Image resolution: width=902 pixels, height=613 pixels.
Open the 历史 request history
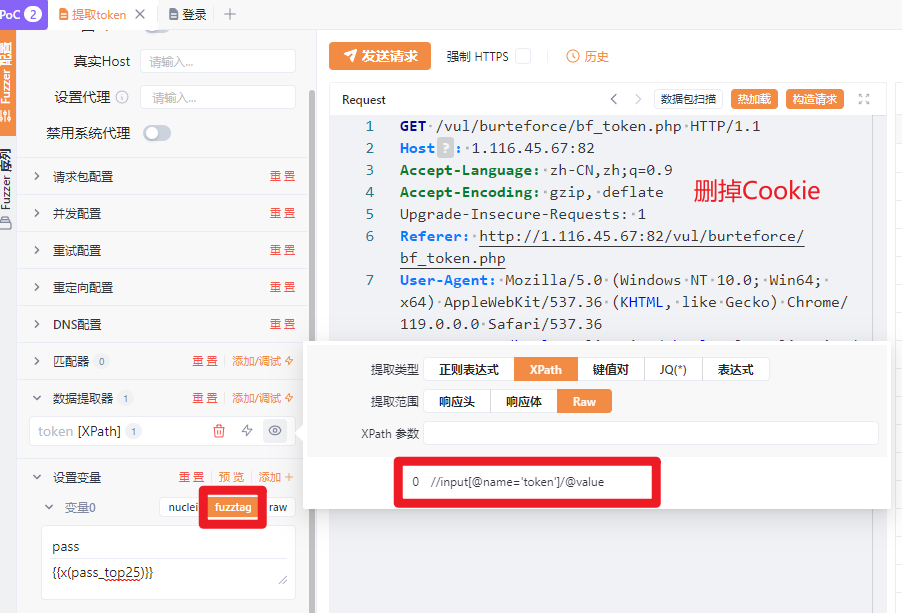[588, 56]
